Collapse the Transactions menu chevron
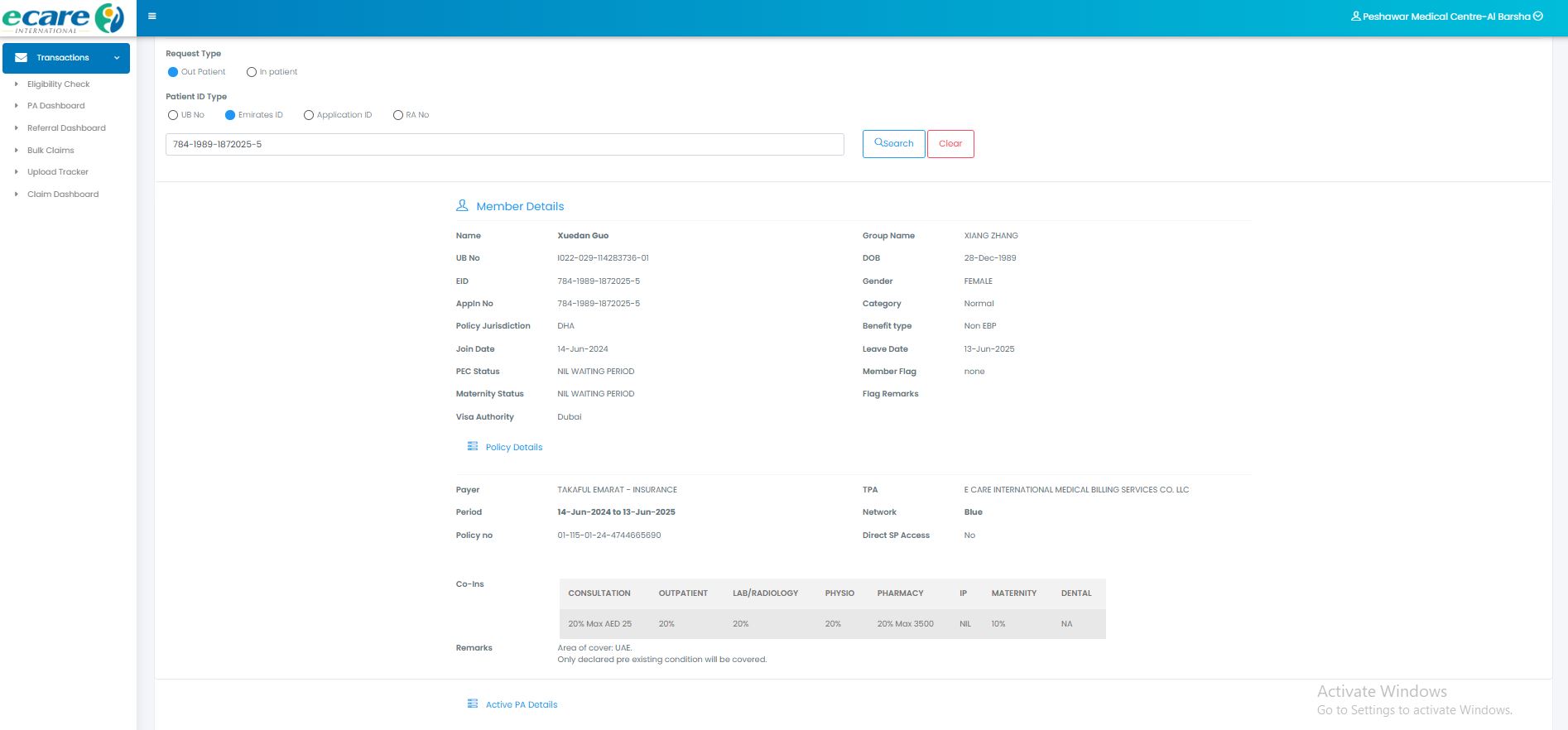Viewport: 1568px width, 730px height. (x=117, y=58)
